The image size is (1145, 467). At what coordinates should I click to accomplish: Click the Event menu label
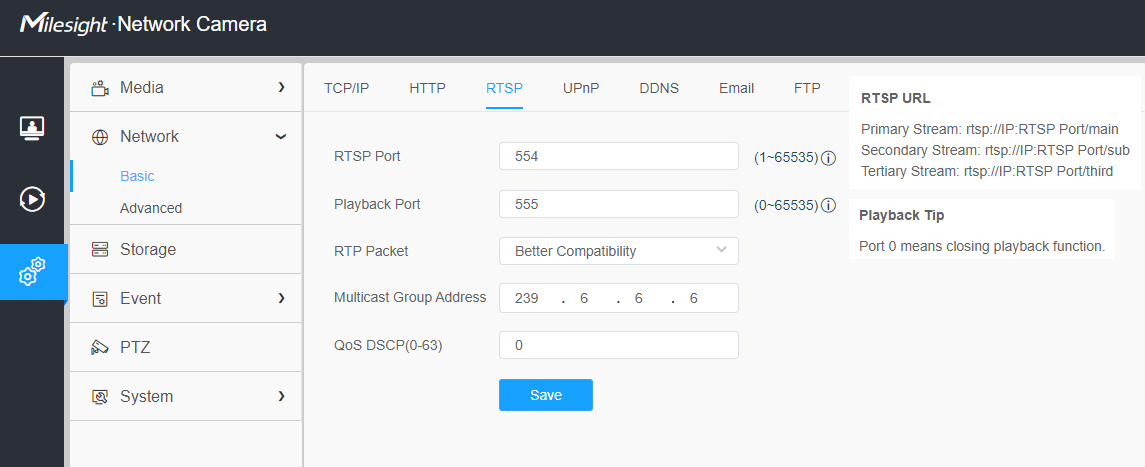(141, 298)
